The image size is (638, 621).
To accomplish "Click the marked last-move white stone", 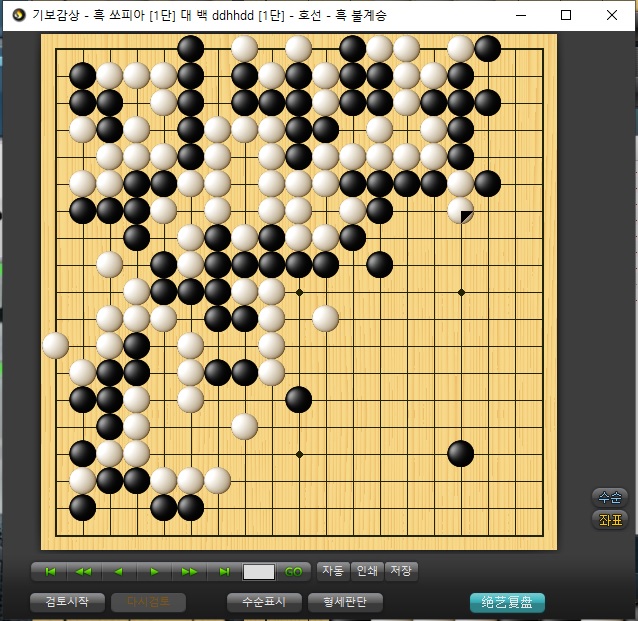I will pos(460,211).
